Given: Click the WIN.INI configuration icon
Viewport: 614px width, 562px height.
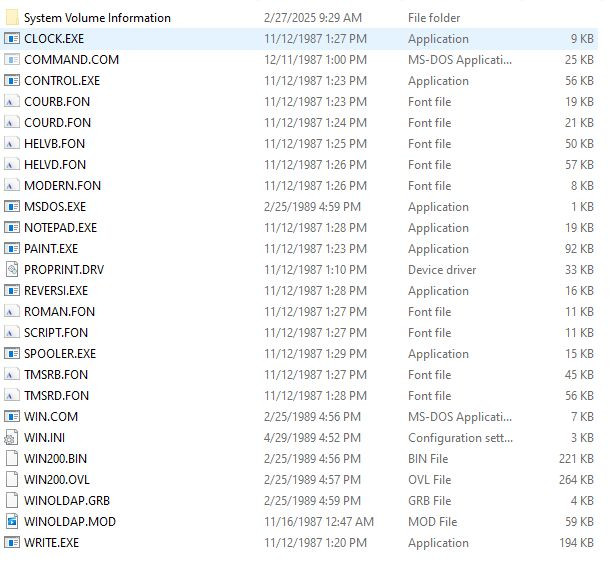Looking at the screenshot, I should pyautogui.click(x=11, y=437).
